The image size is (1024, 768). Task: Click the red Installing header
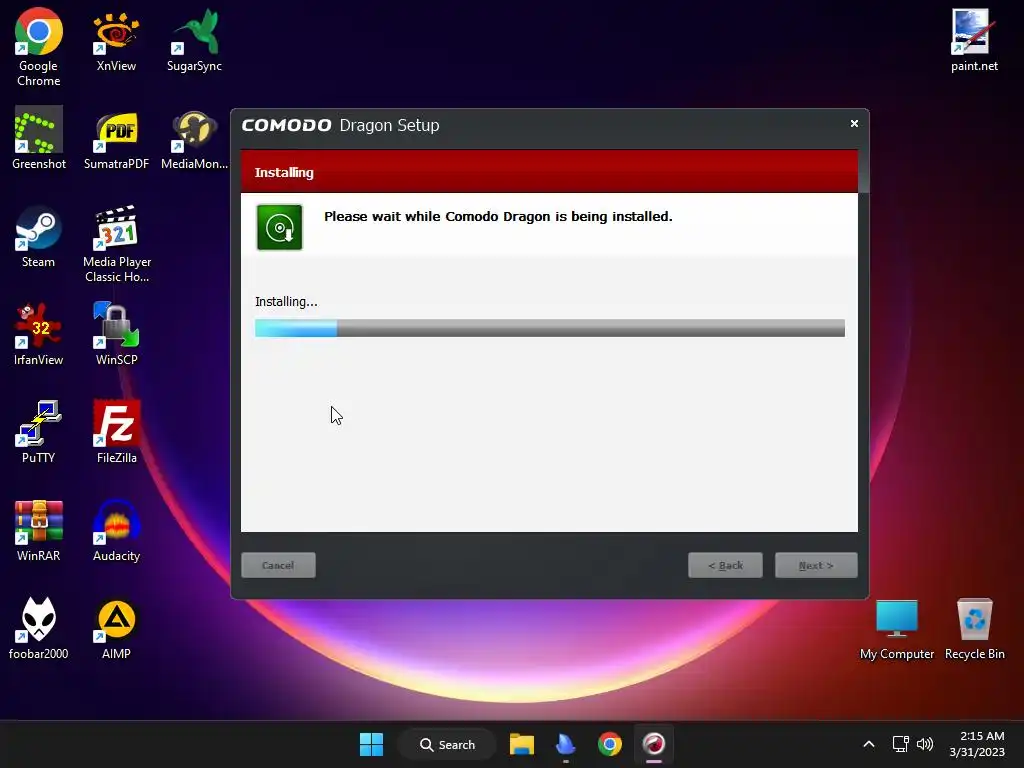click(549, 172)
